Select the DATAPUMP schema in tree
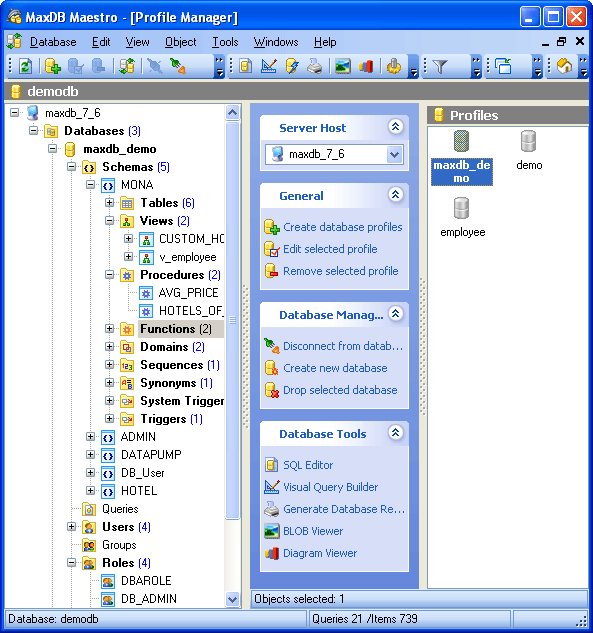 coord(151,455)
